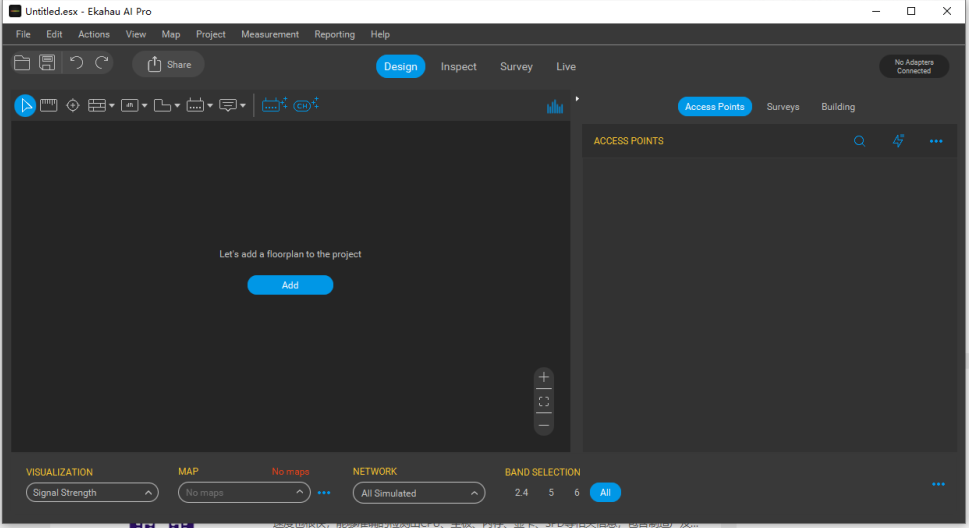
Task: Click the AI channel planner icon
Action: (x=306, y=105)
